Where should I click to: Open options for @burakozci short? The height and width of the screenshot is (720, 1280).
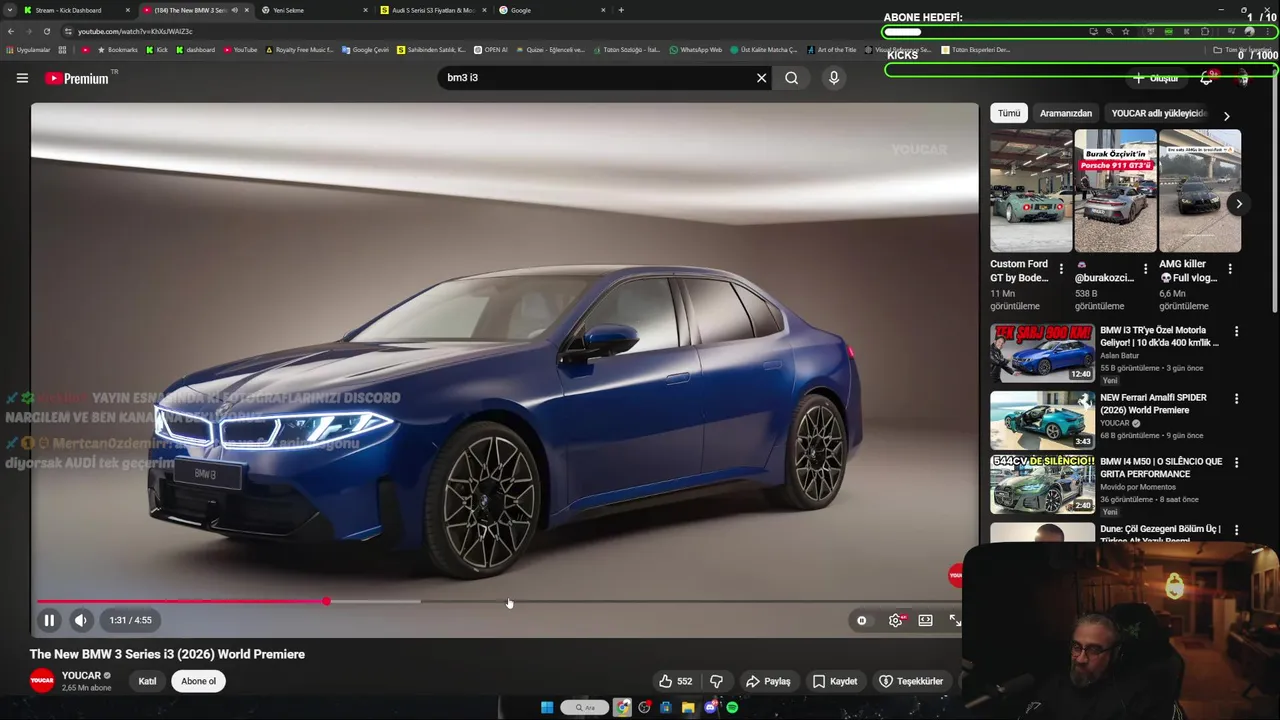coord(1146,269)
